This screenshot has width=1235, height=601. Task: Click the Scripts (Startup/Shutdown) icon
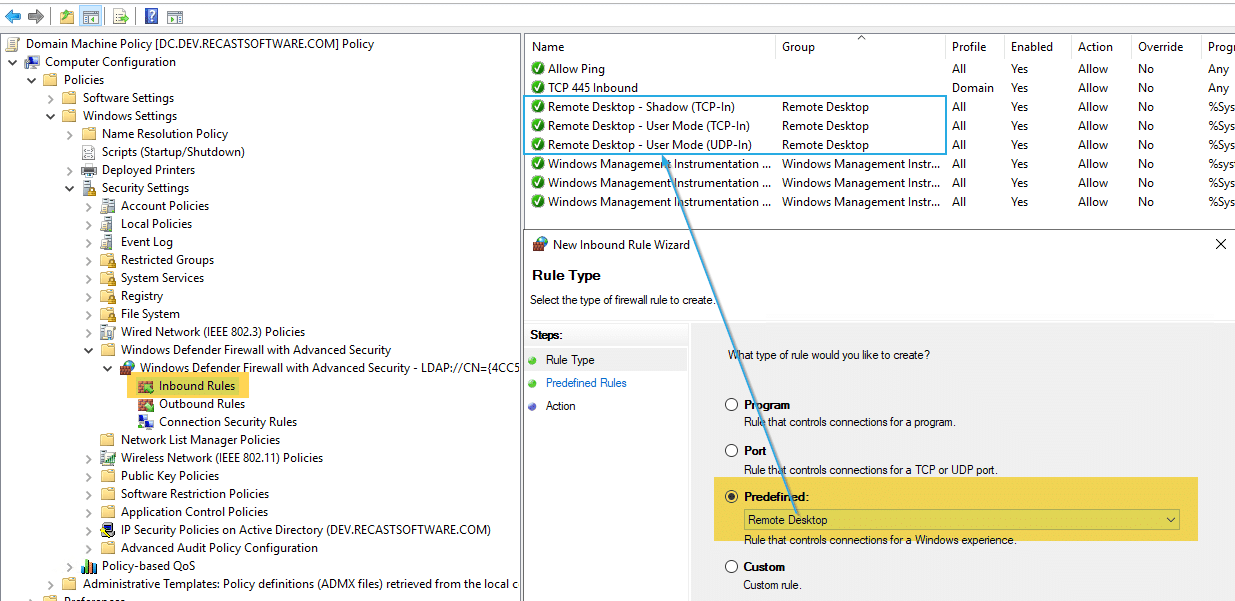(89, 152)
